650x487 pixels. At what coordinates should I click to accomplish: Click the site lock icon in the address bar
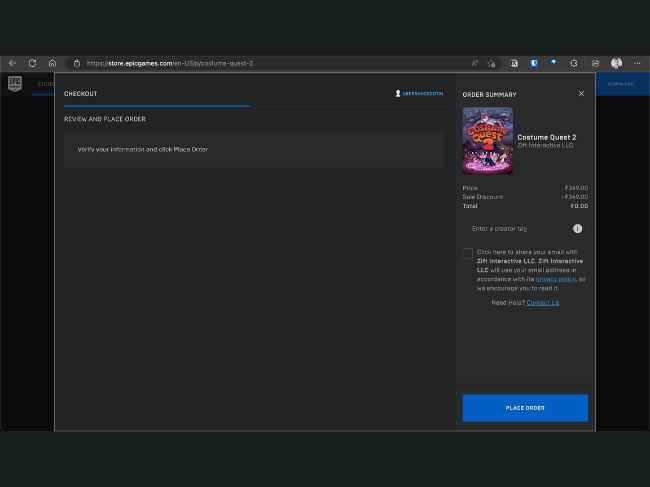pyautogui.click(x=77, y=63)
